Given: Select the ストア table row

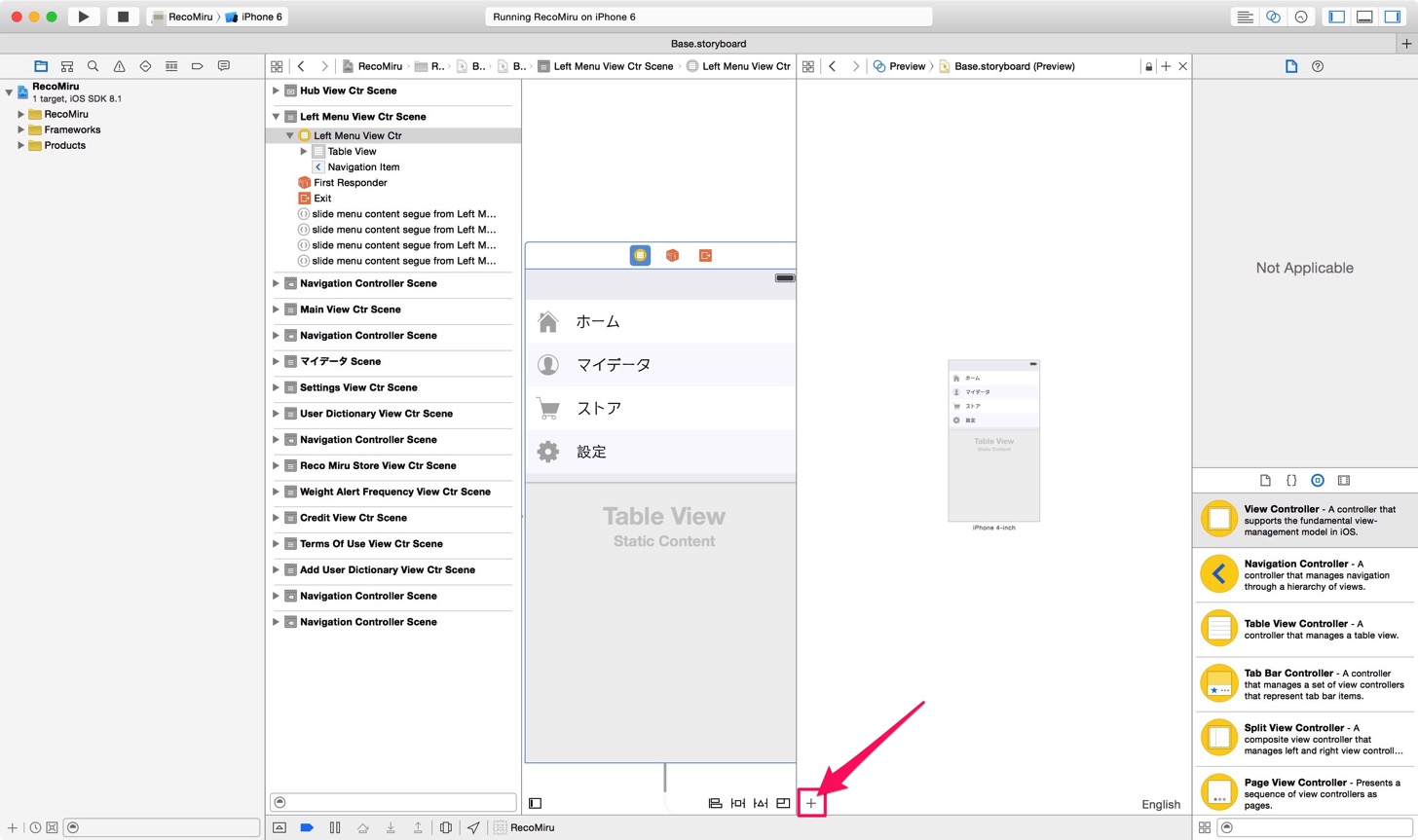Looking at the screenshot, I should coord(660,408).
